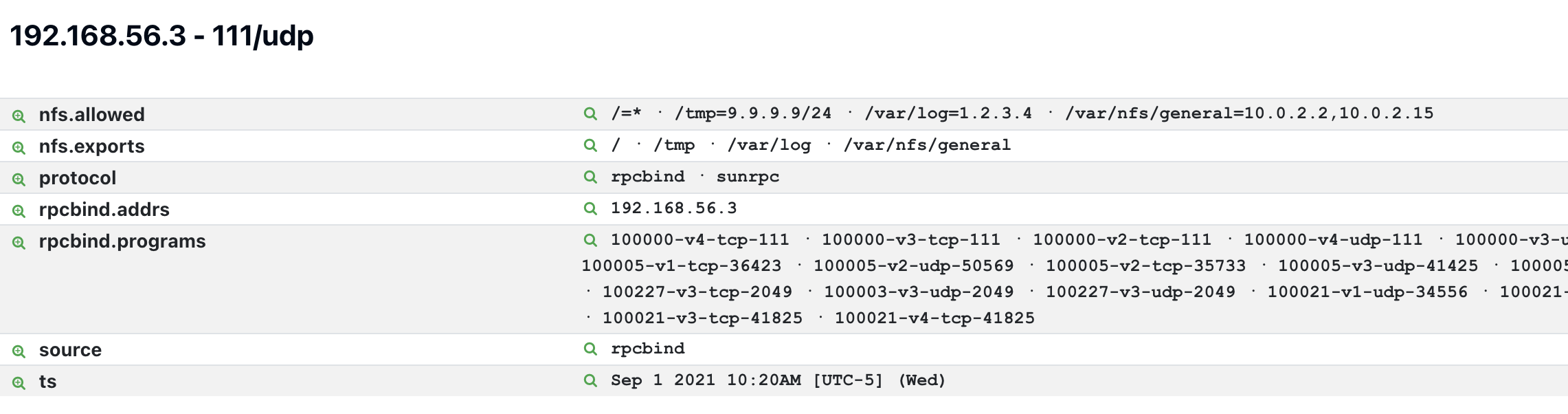This screenshot has width=1568, height=414.
Task: Click the sunrpc protocol value
Action: pyautogui.click(x=748, y=177)
